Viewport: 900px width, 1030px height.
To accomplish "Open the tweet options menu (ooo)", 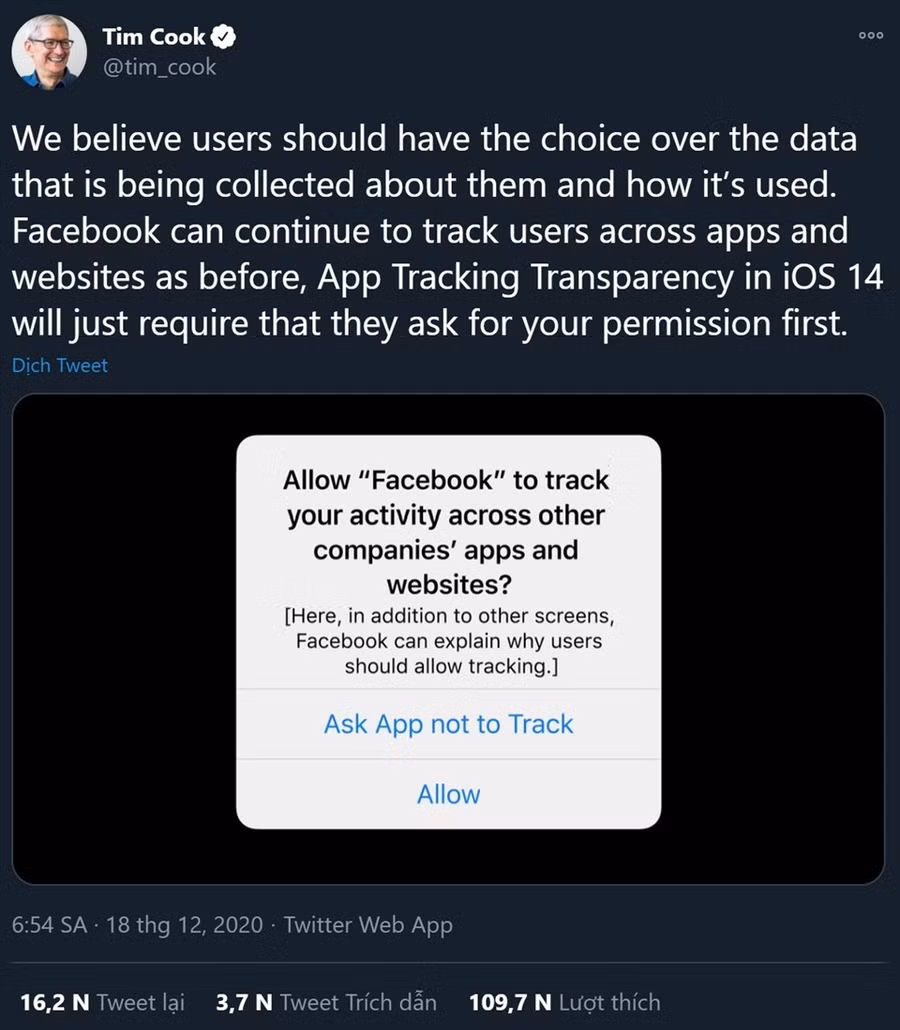I will point(869,35).
